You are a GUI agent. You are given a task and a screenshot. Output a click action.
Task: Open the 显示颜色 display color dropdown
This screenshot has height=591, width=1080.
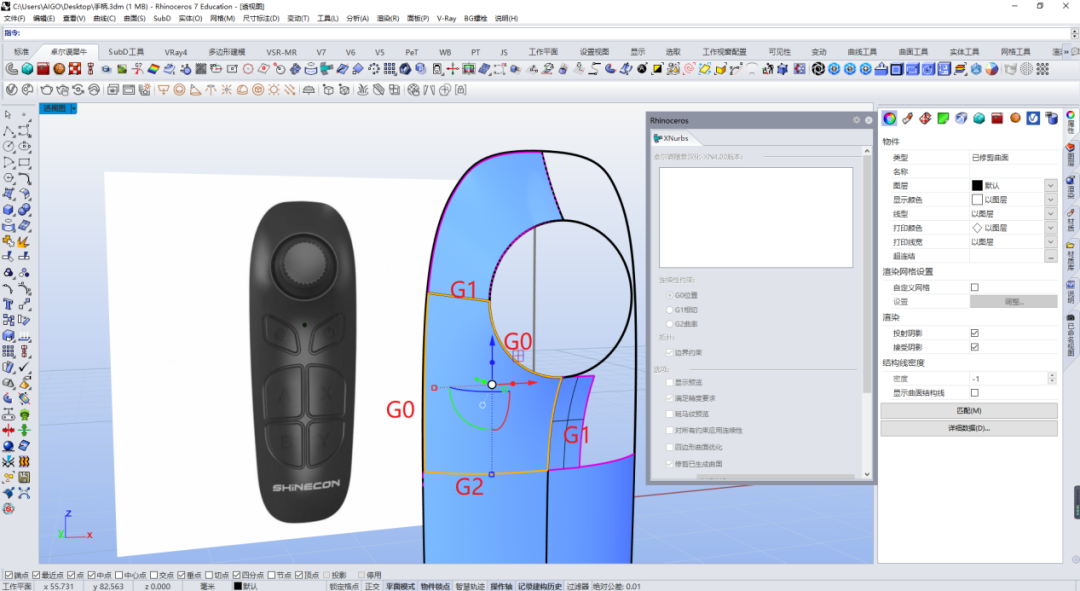click(x=1050, y=200)
